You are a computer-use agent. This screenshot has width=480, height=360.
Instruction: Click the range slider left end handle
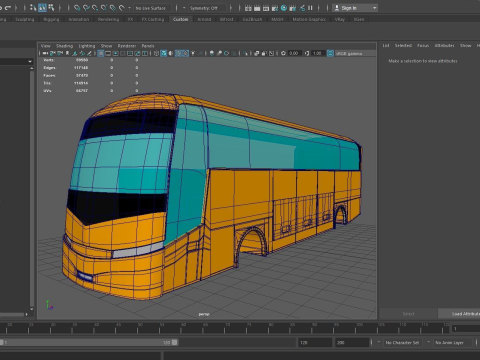click(x=2, y=342)
